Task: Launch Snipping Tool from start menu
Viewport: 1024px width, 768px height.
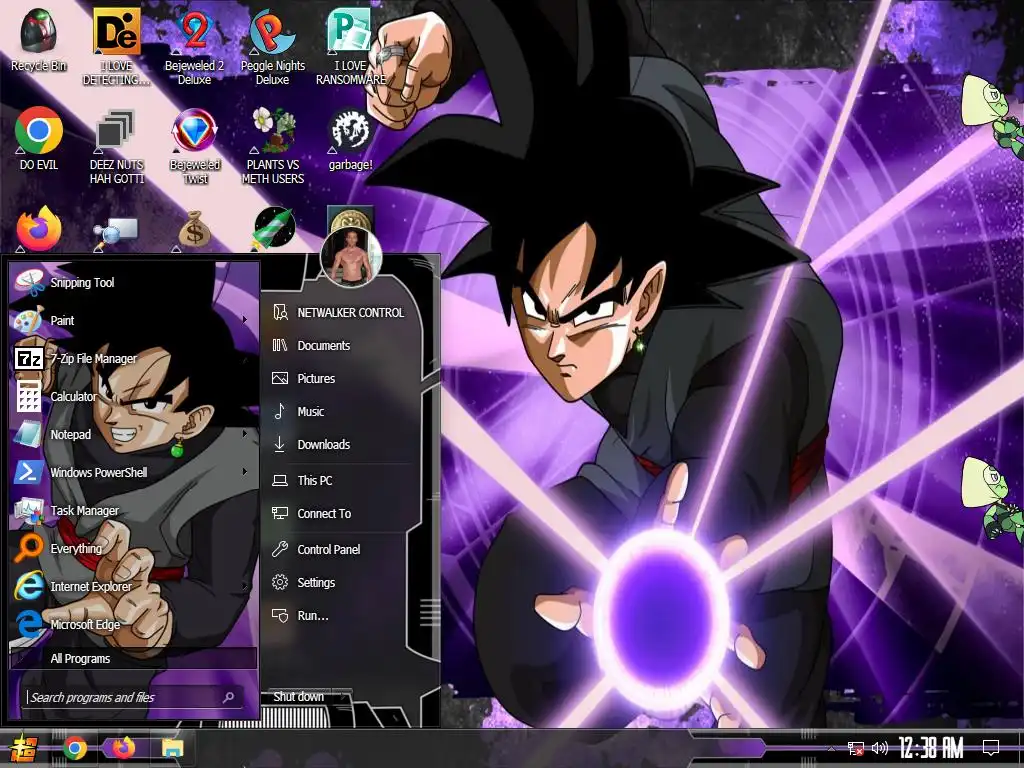Action: tap(133, 283)
